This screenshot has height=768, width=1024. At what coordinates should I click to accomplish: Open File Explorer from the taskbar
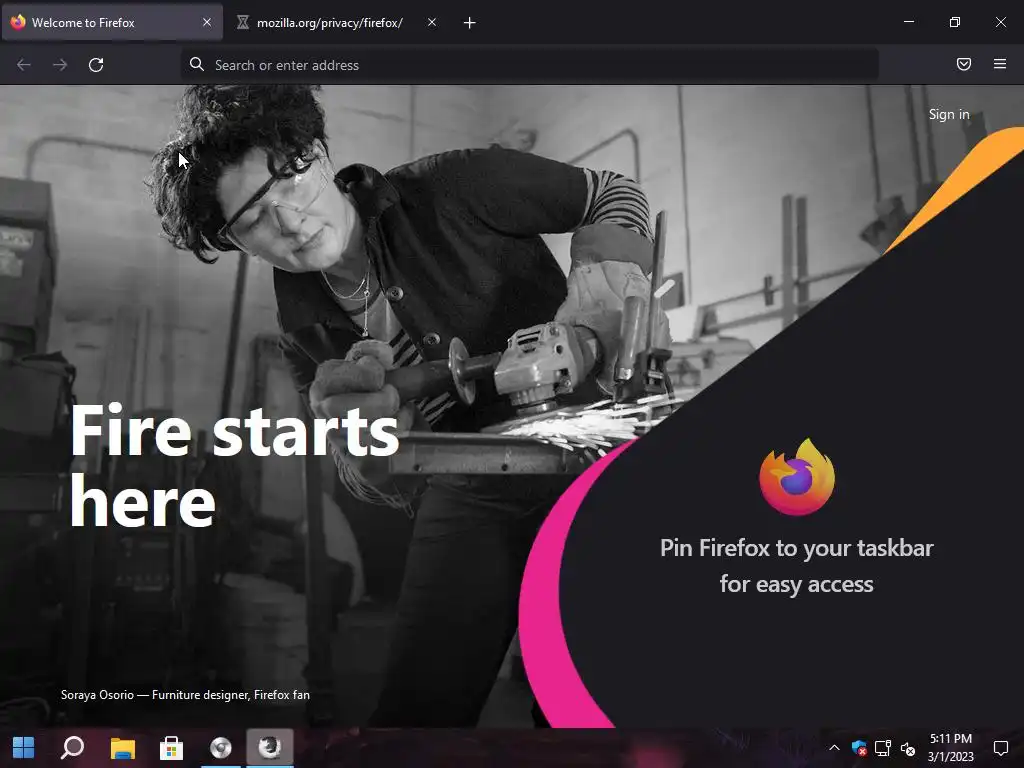pos(122,748)
